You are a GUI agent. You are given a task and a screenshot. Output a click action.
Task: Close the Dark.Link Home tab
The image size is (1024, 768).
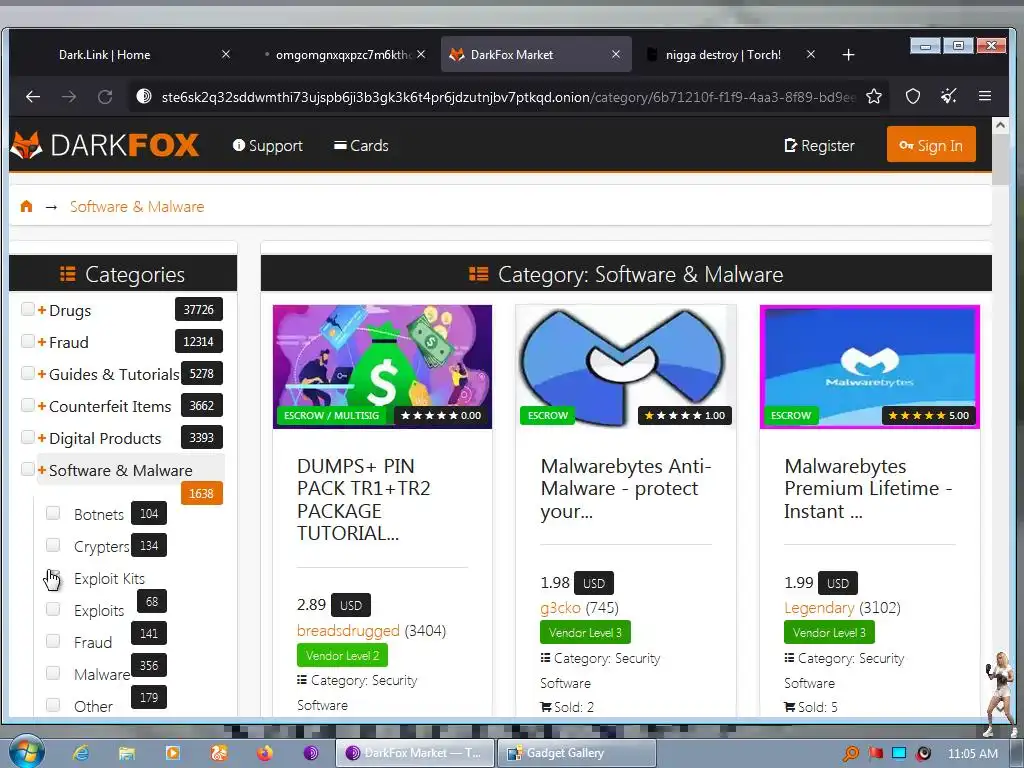(x=225, y=55)
